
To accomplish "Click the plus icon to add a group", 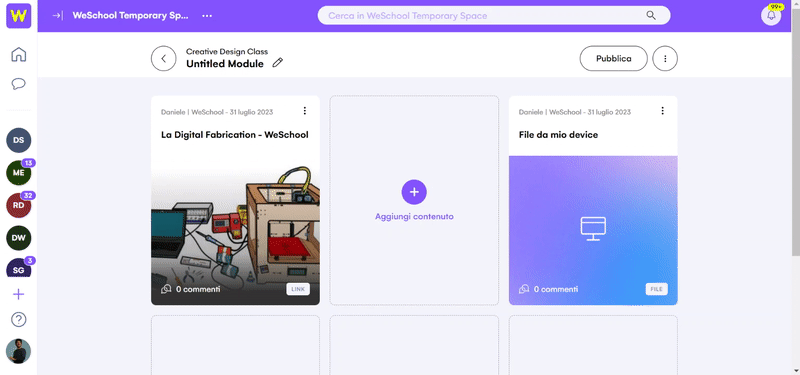I will coord(18,294).
